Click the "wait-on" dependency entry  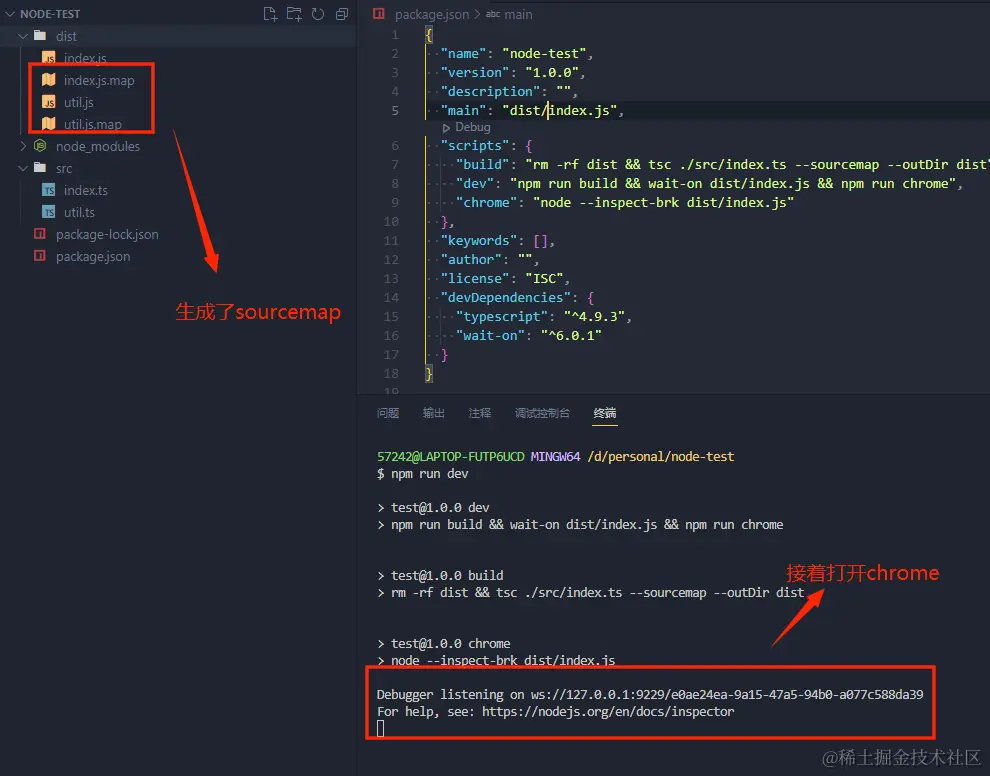coord(528,335)
